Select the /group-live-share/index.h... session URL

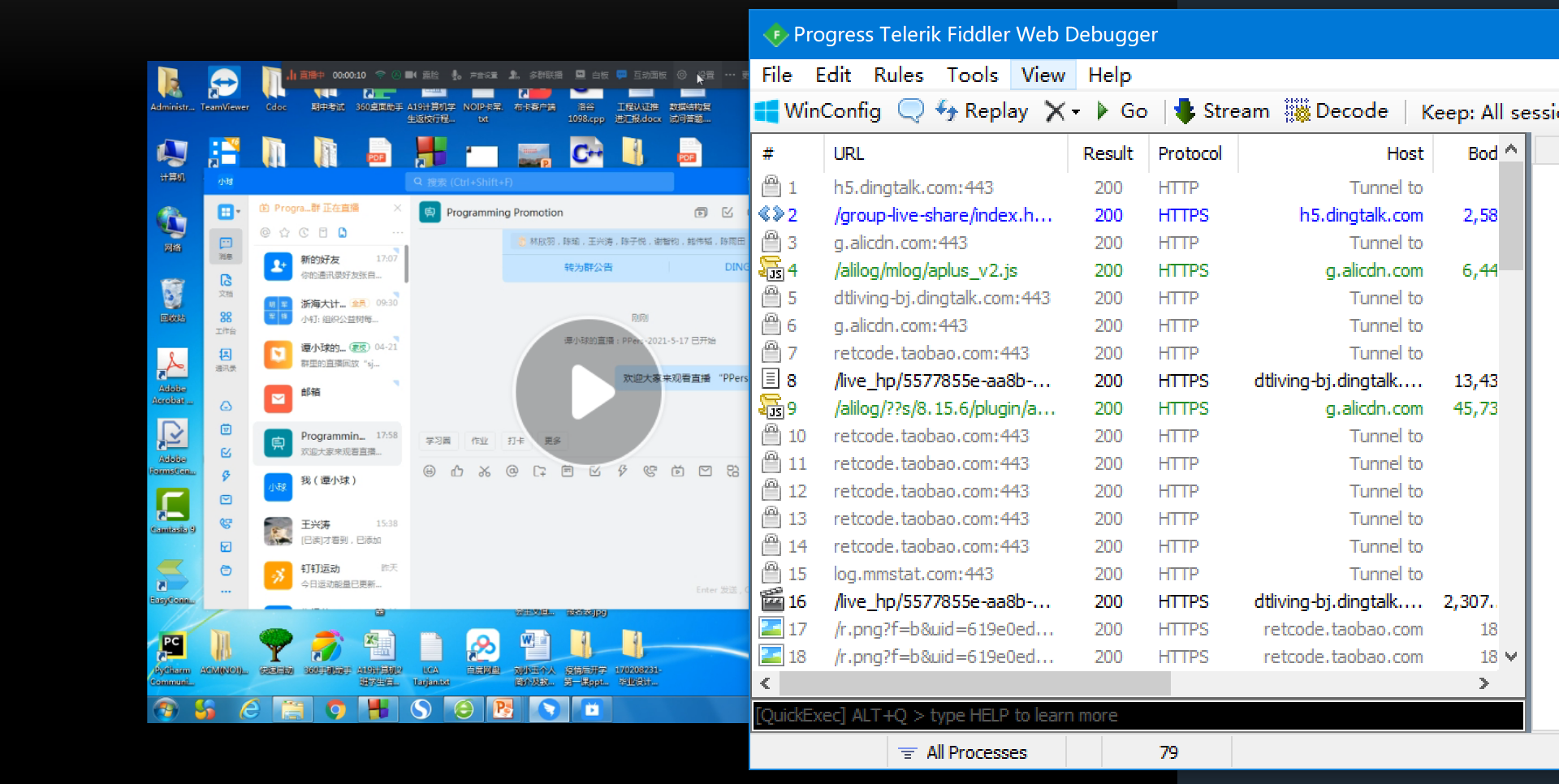click(x=943, y=215)
